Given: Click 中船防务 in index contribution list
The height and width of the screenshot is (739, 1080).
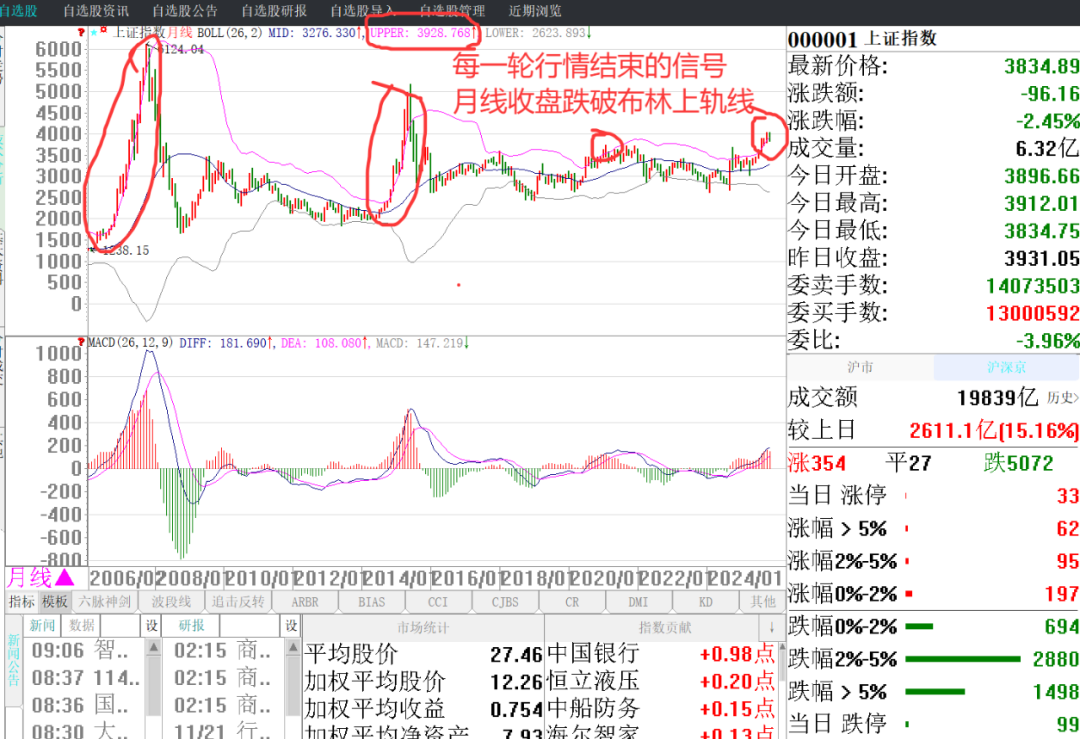Looking at the screenshot, I should click(x=593, y=708).
